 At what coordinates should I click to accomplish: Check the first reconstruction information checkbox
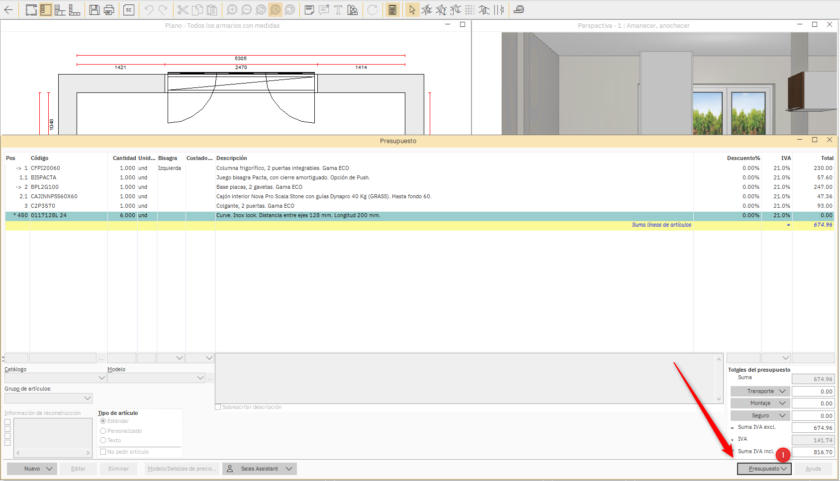point(8,422)
